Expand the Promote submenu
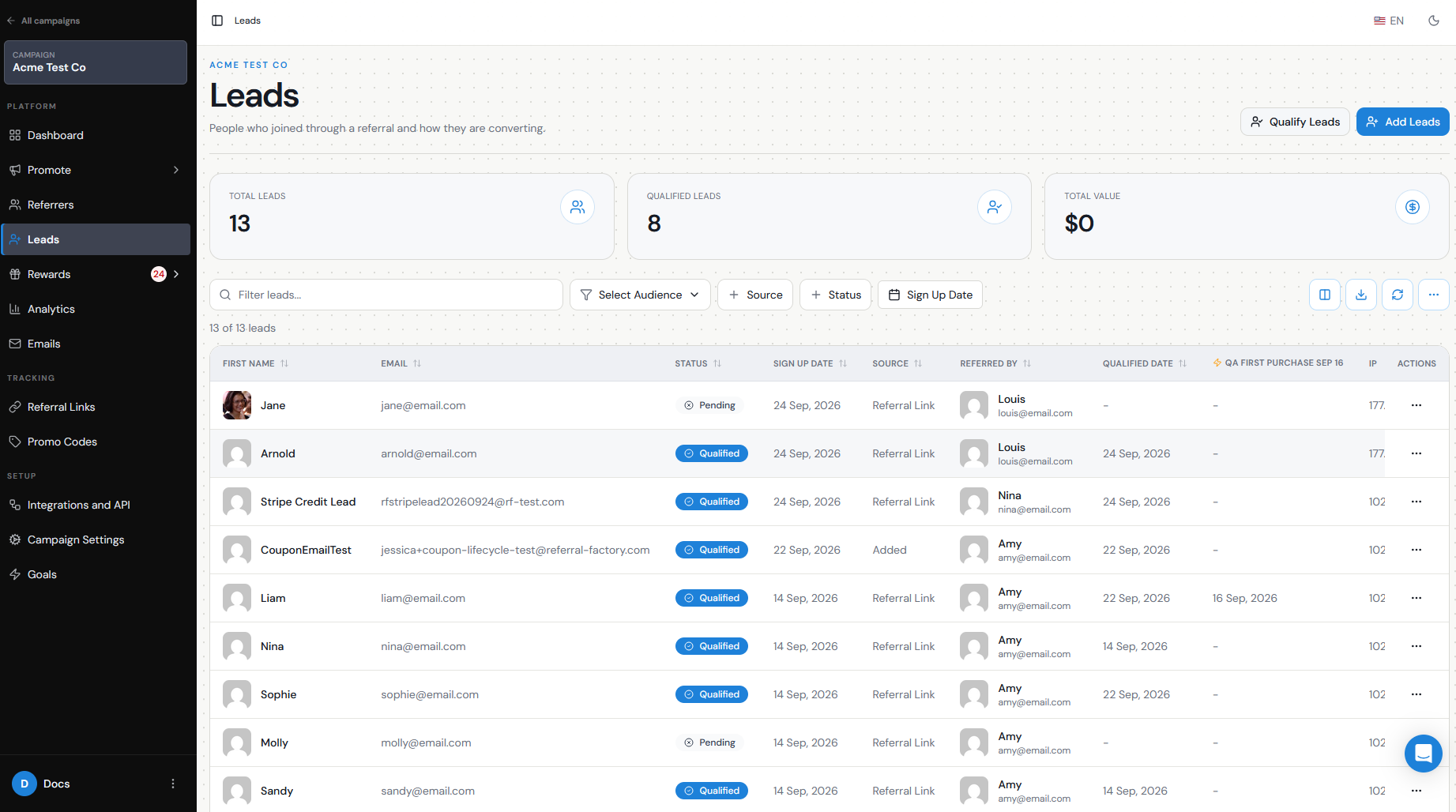1456x812 pixels. pos(176,170)
